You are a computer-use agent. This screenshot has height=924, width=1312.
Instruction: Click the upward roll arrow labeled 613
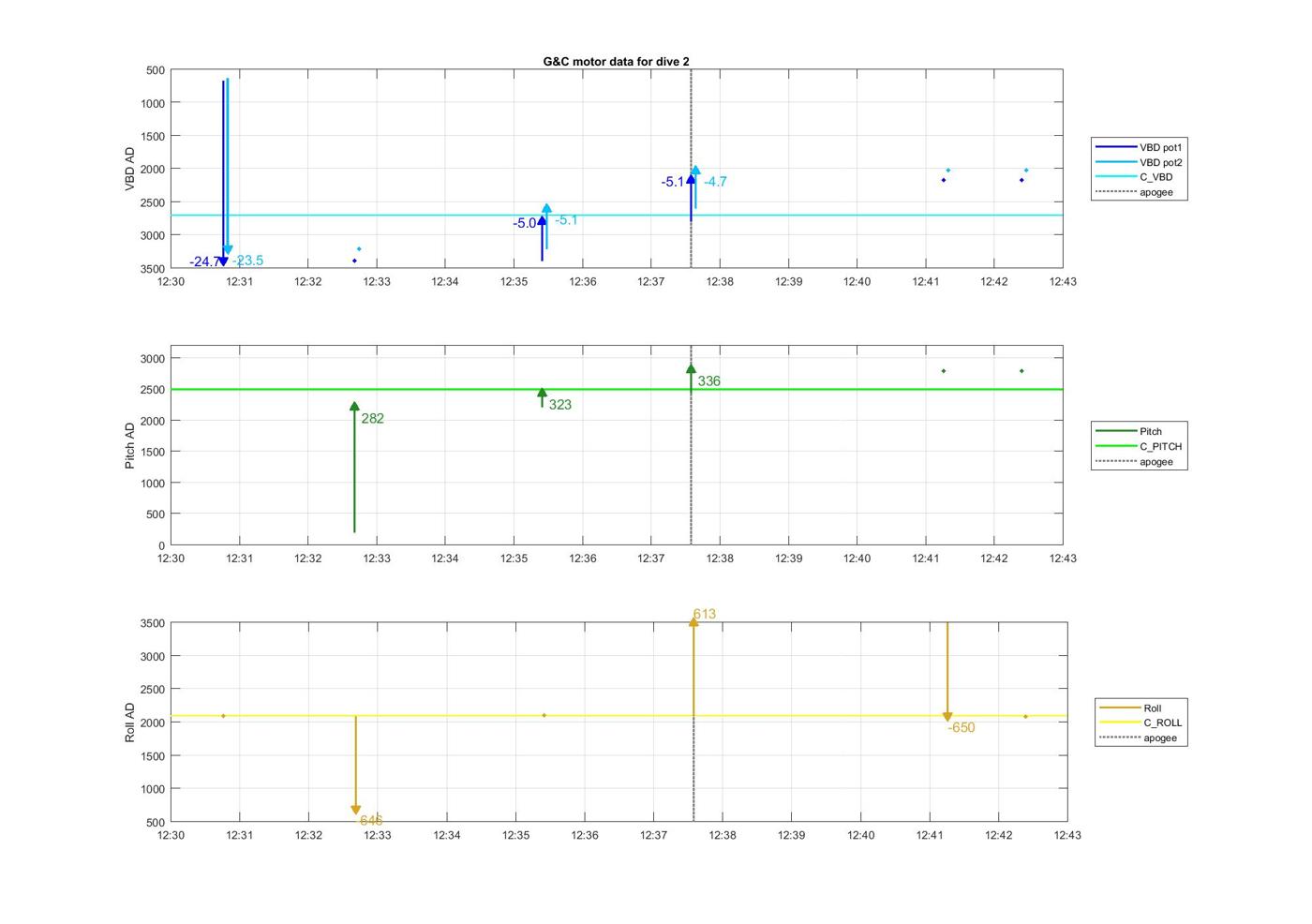693,667
